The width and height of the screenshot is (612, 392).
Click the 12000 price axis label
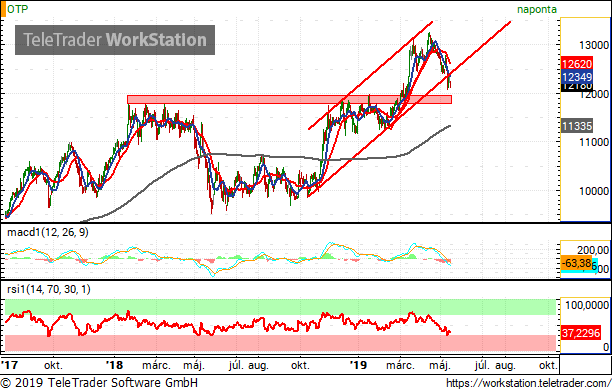(x=594, y=94)
